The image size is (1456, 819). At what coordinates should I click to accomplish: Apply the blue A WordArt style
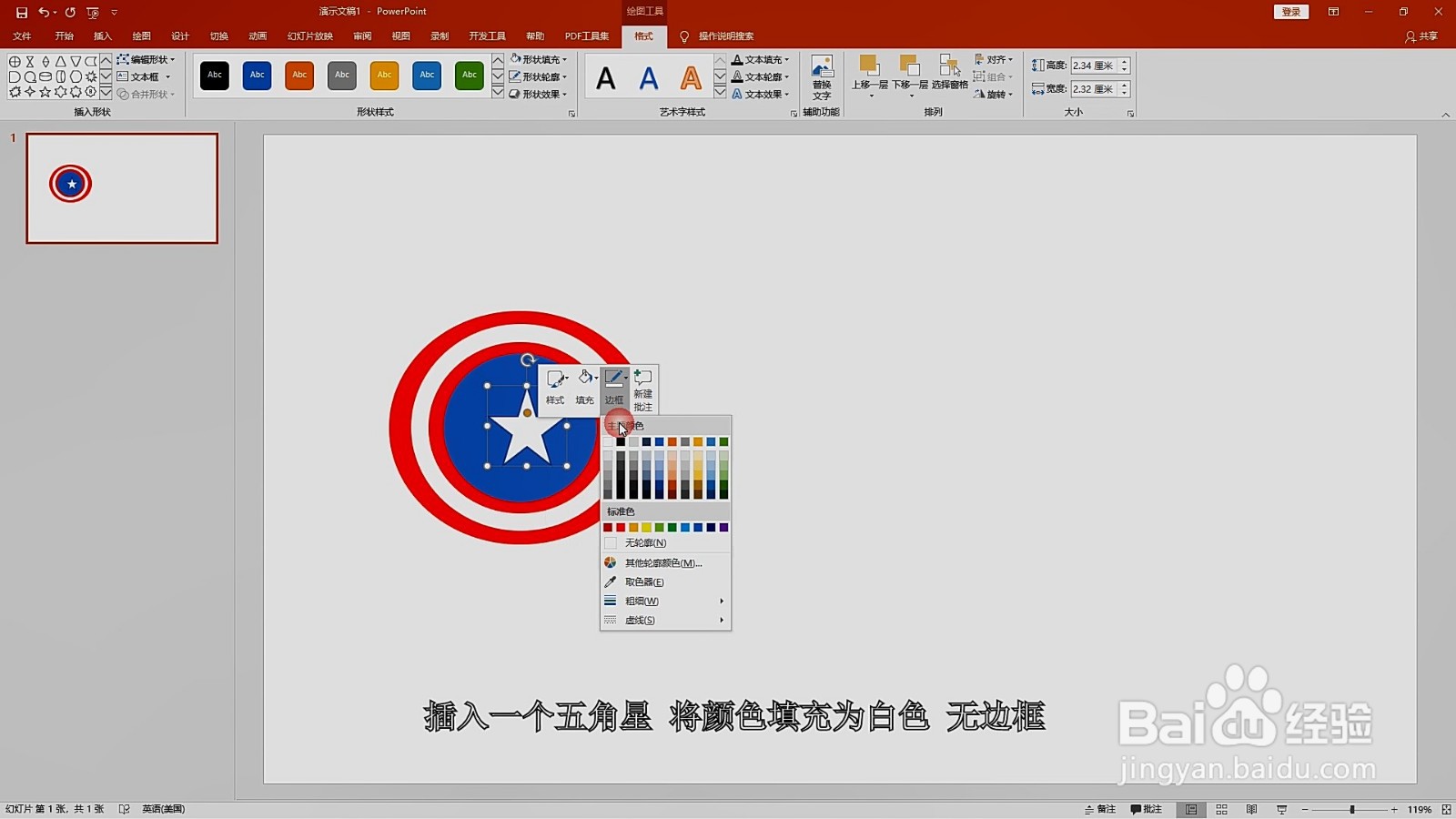coord(648,78)
